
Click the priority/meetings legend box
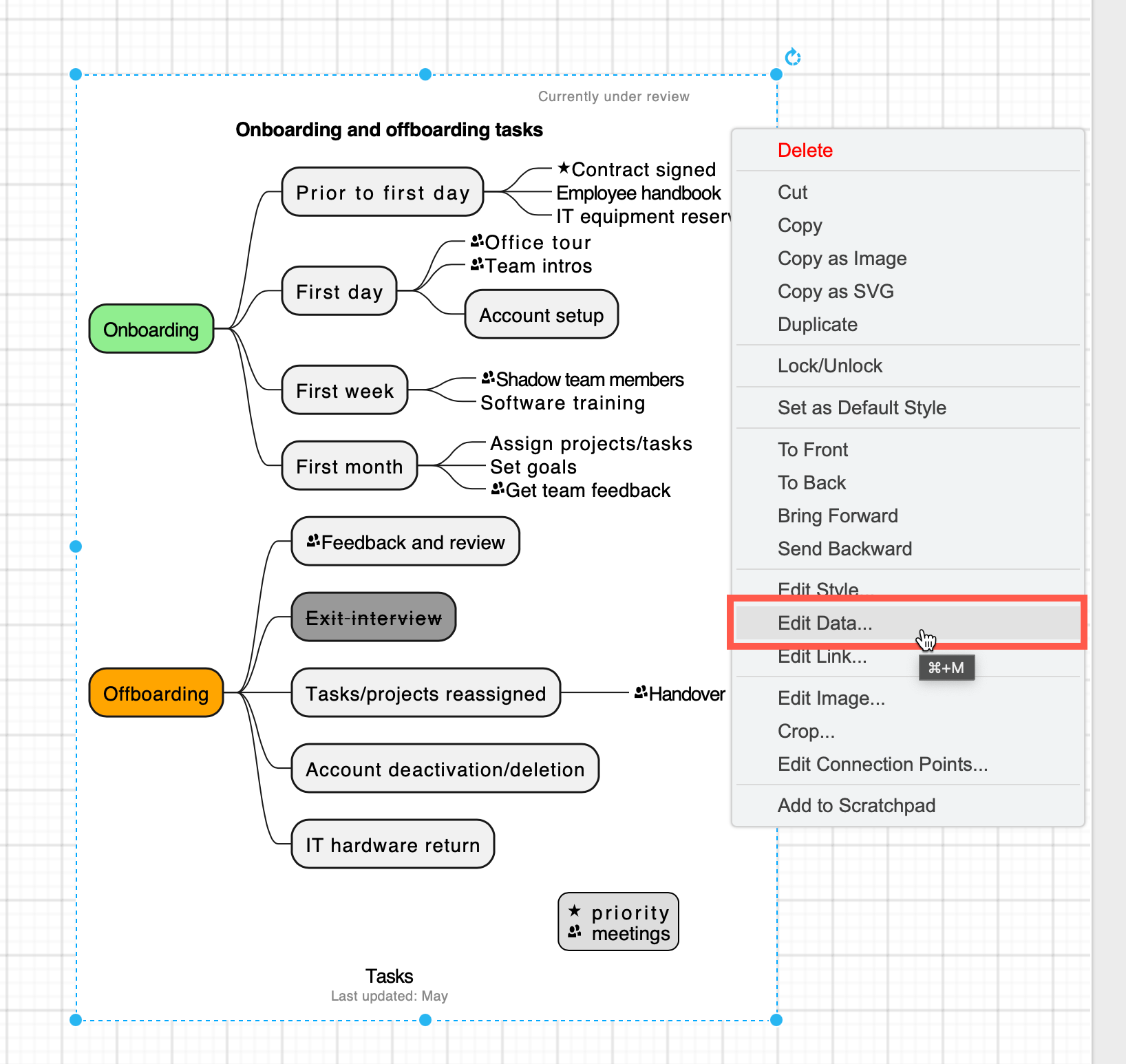pos(619,922)
